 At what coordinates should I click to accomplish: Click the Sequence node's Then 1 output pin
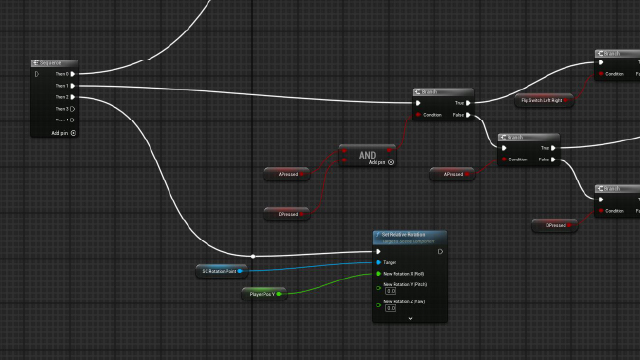tap(73, 86)
